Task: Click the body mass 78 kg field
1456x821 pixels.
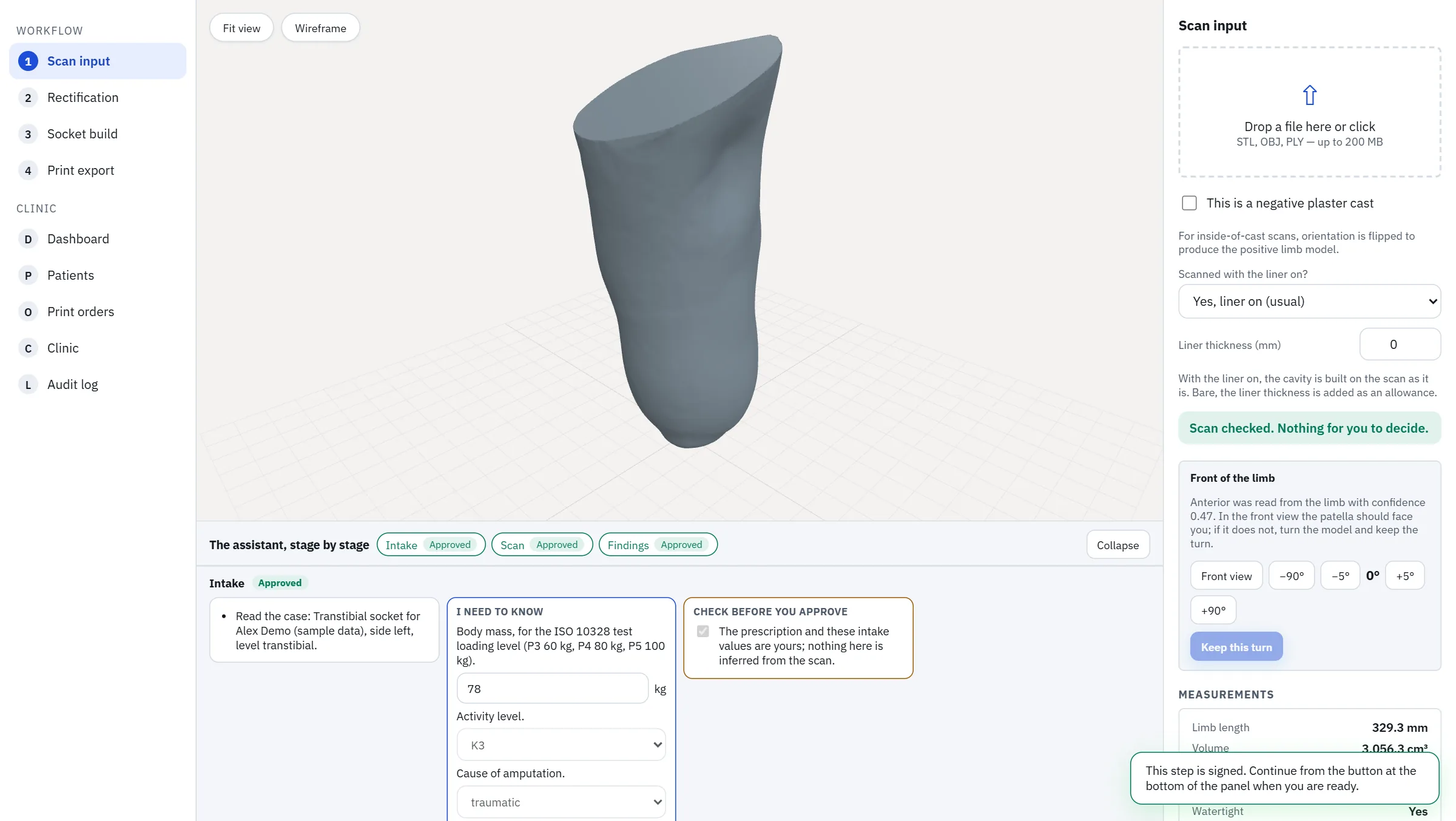Action: point(552,689)
